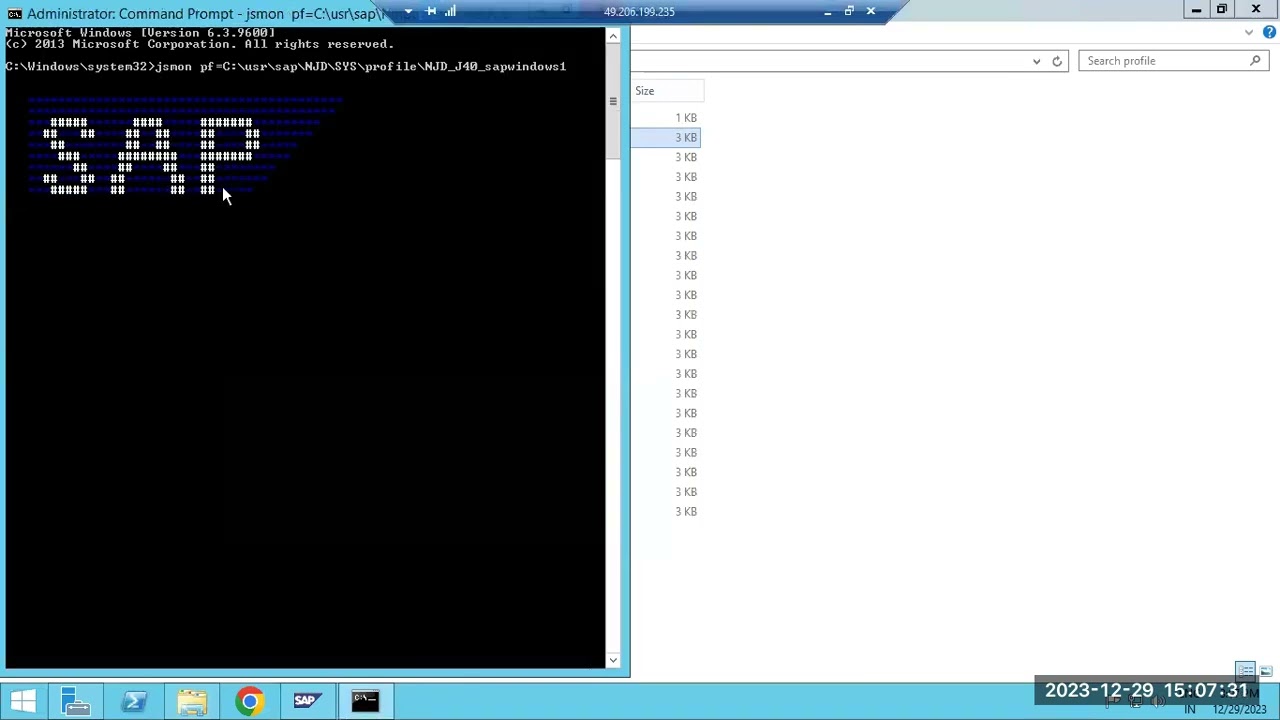Open the address bar history drop-down
This screenshot has height=720, width=1280.
pyautogui.click(x=1036, y=61)
